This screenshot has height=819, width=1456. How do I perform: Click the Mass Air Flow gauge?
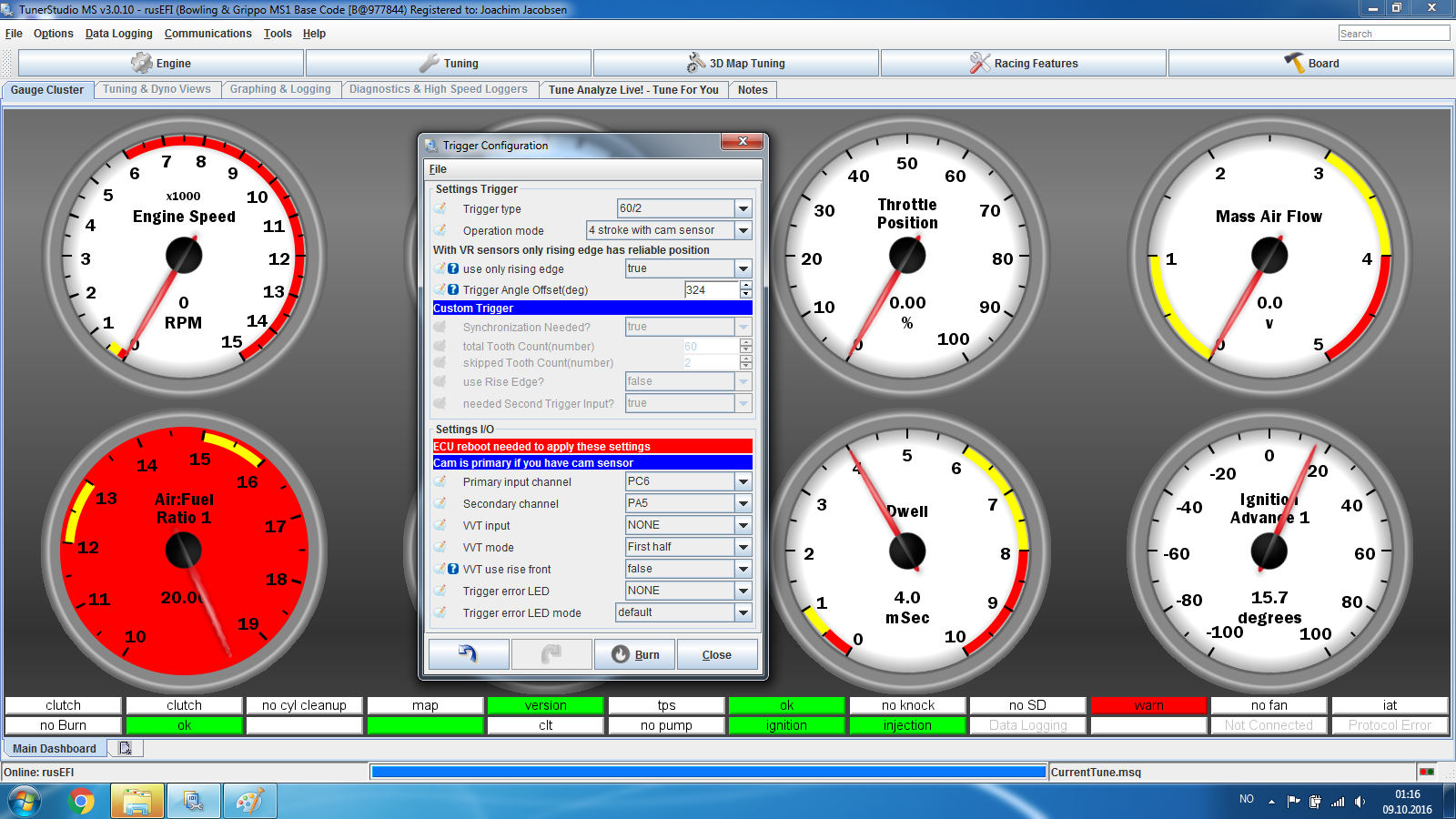pos(1269,257)
